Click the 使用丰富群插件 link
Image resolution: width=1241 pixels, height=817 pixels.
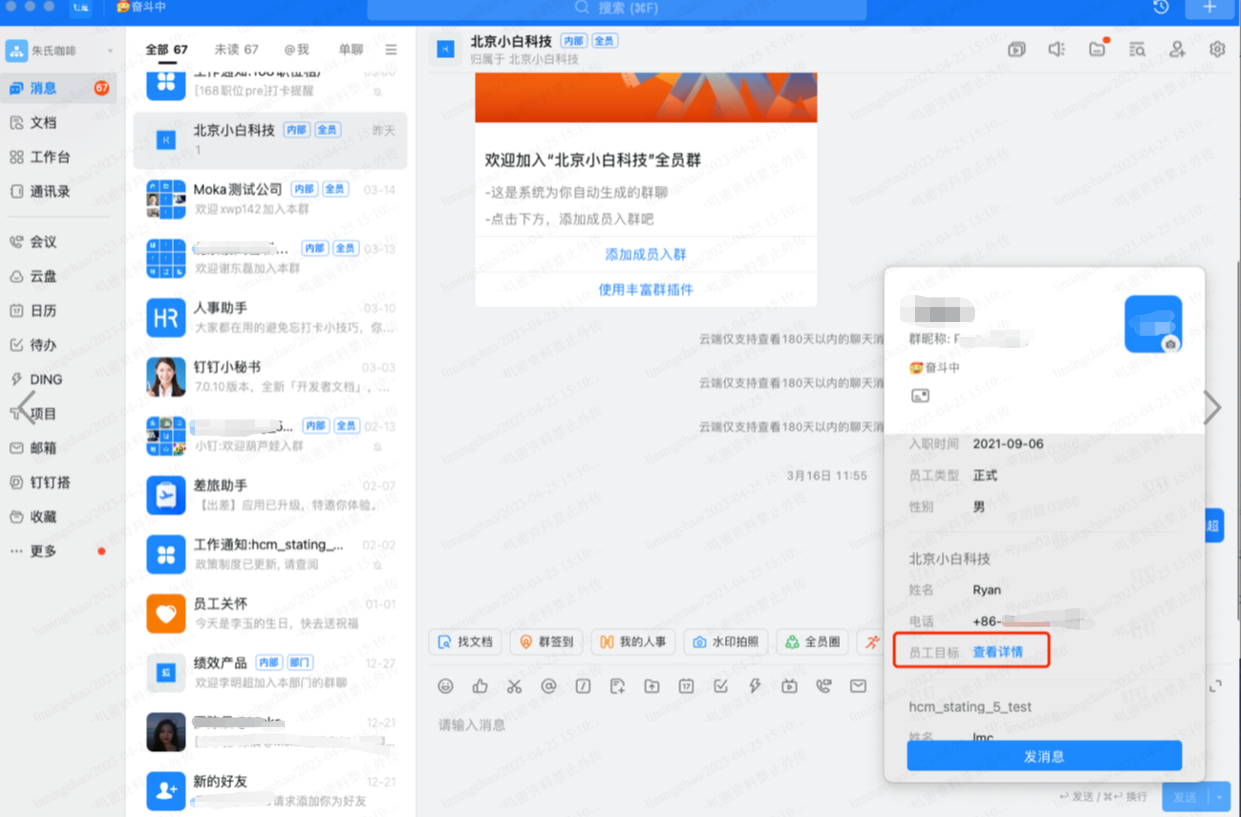coord(646,289)
